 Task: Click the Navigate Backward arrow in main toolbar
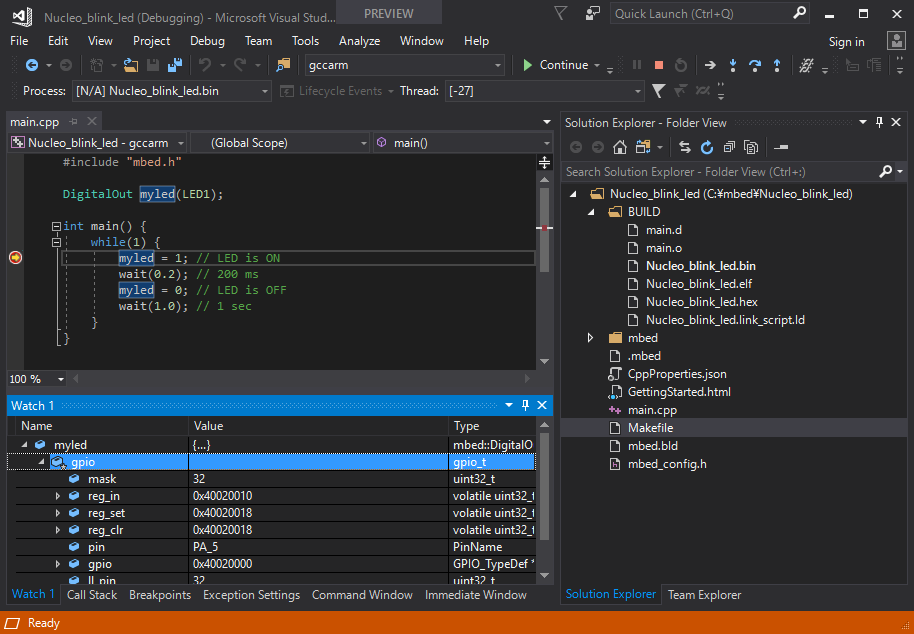coord(32,65)
